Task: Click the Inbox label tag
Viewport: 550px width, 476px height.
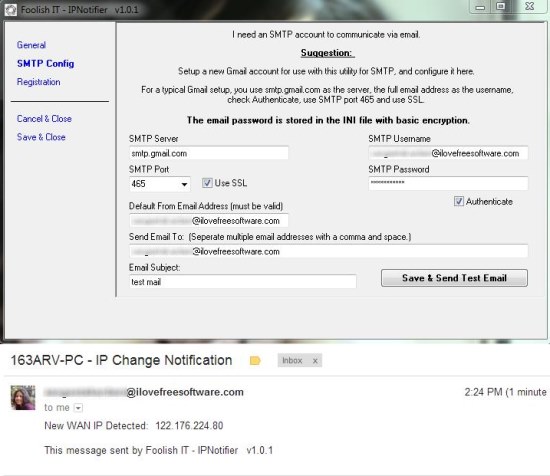Action: pos(293,361)
